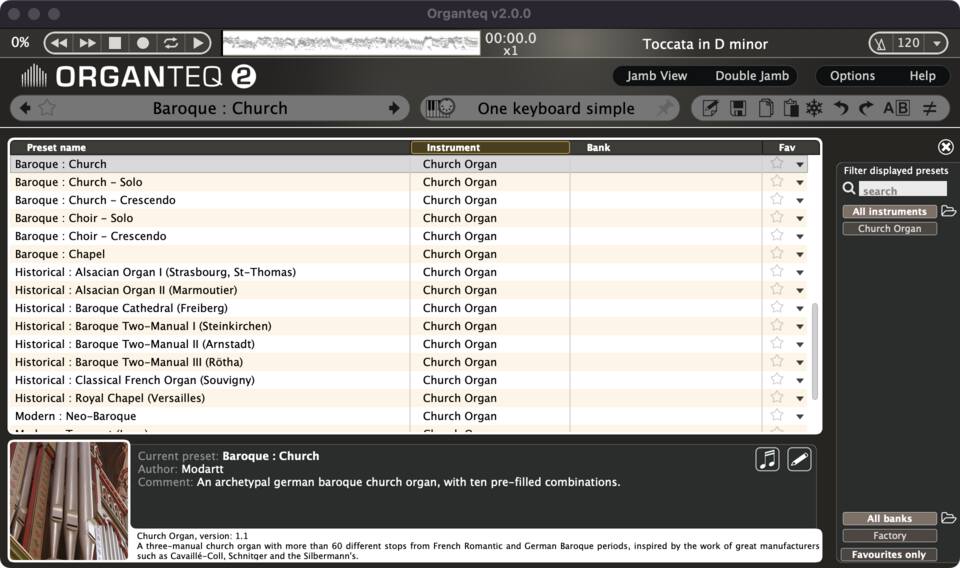
Task: Click the A/B compare icon
Action: 896,108
